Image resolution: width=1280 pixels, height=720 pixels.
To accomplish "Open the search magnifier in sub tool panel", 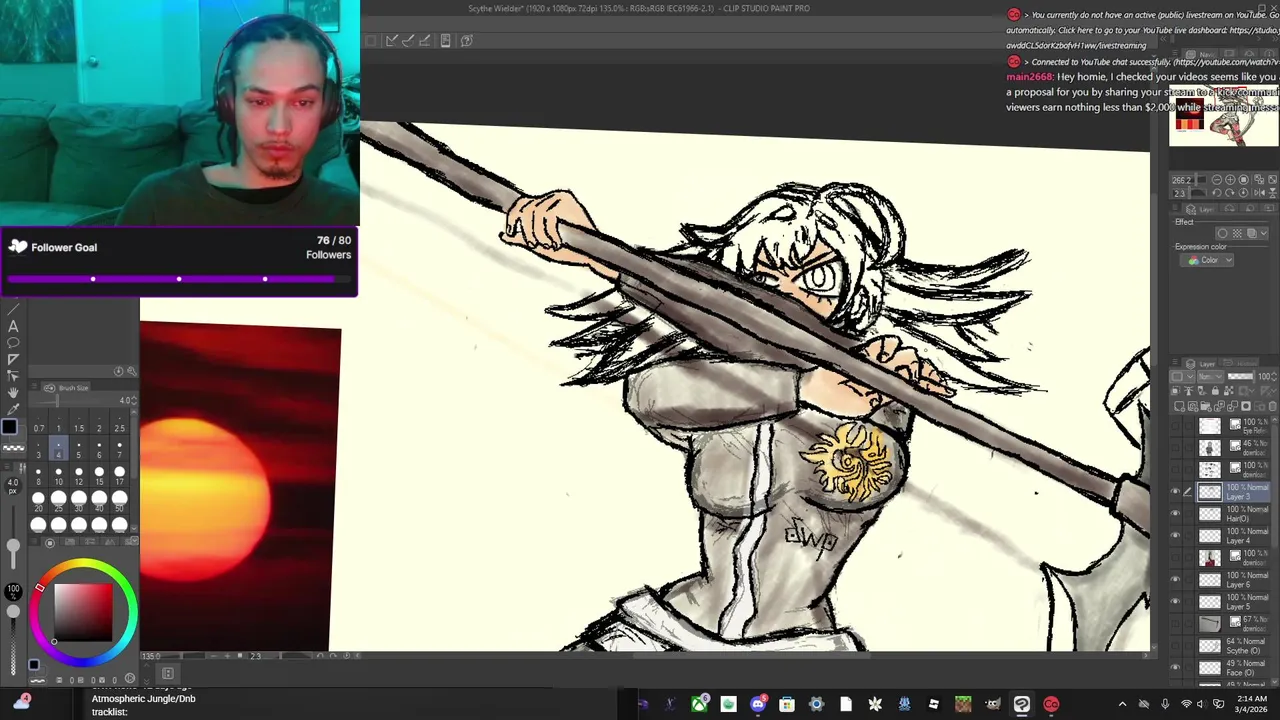I will point(131,371).
